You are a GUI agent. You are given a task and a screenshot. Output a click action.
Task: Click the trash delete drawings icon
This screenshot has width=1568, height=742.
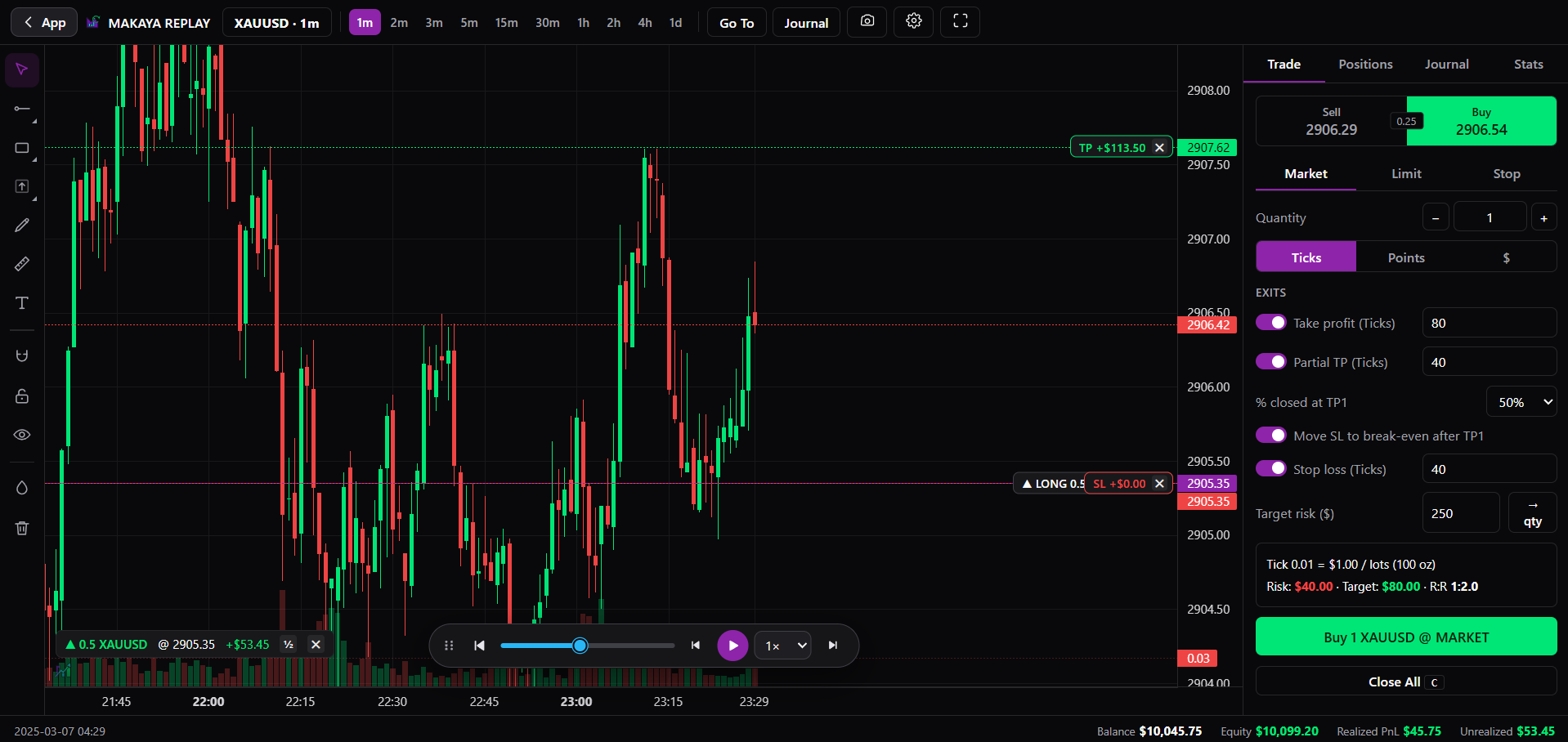[22, 528]
